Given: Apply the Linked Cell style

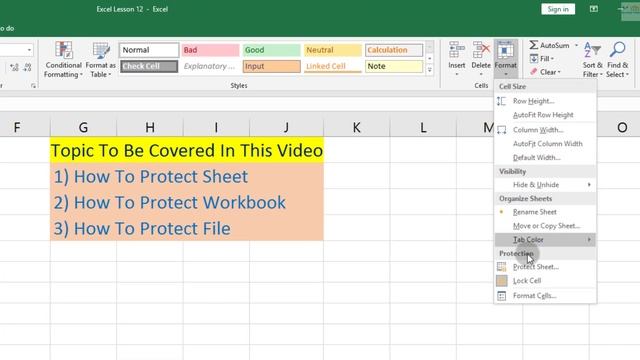Looking at the screenshot, I should [333, 67].
